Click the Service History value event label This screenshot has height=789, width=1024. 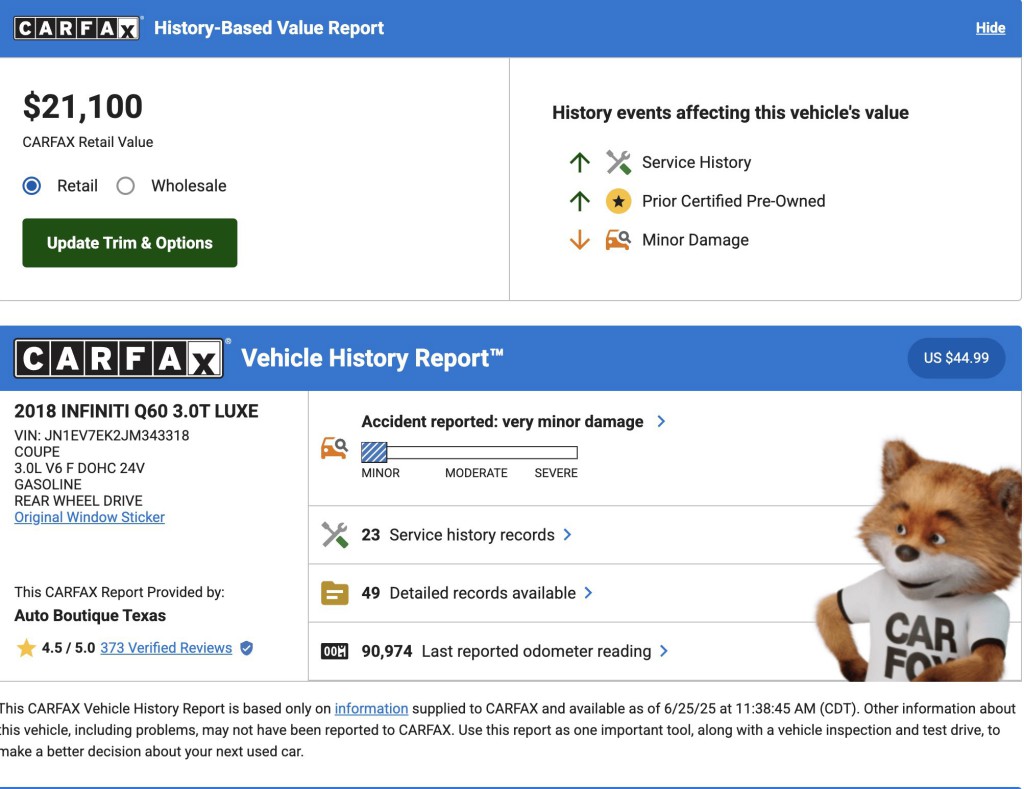click(x=697, y=162)
